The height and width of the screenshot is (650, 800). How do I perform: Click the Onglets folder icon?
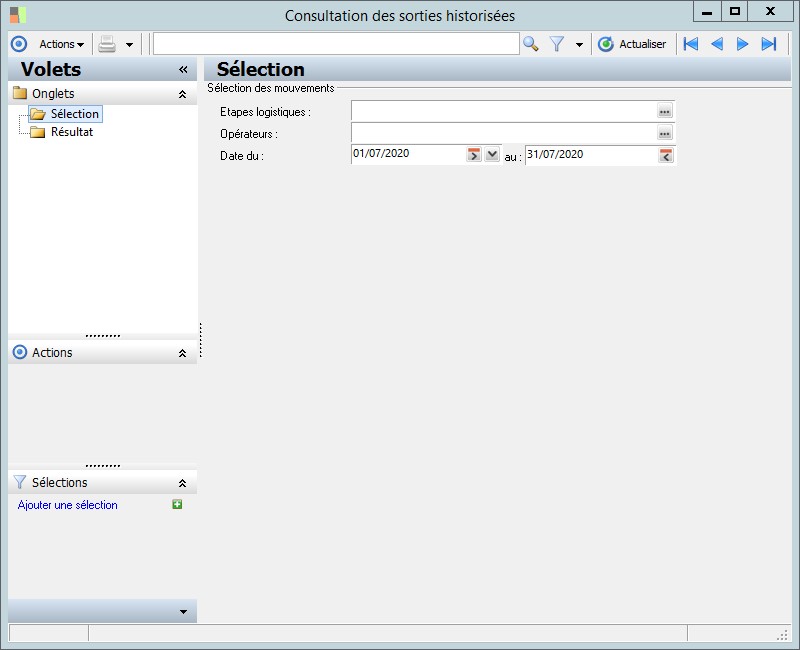click(20, 93)
